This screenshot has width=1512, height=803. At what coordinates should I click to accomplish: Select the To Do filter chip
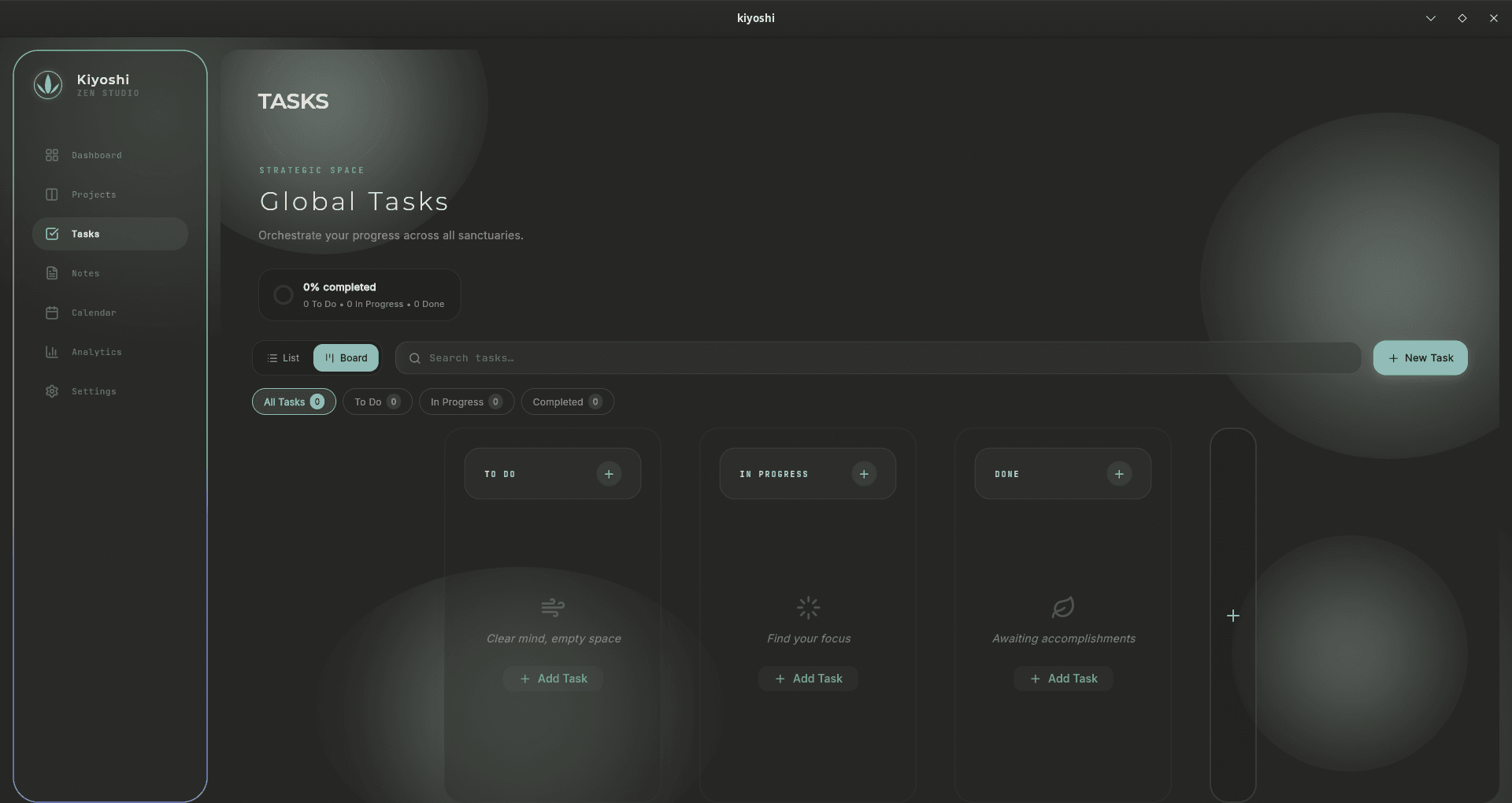tap(377, 401)
